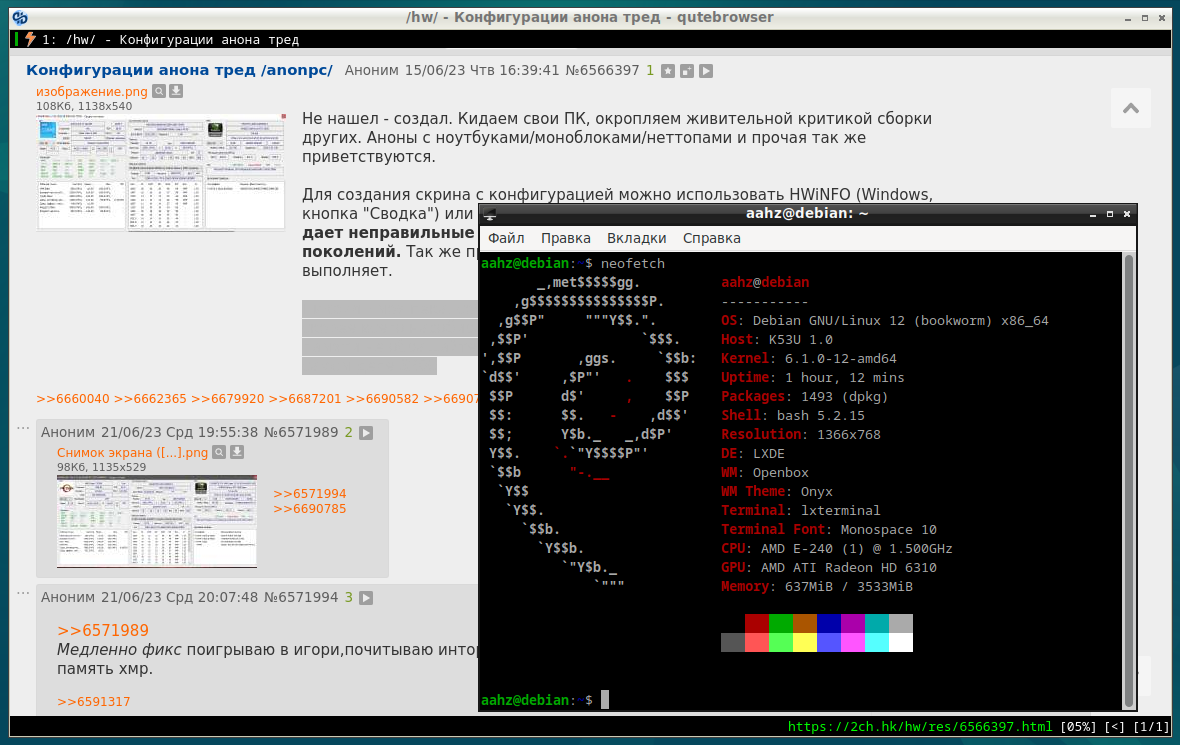Open reply link >>6571994
1180x745 pixels.
(309, 494)
